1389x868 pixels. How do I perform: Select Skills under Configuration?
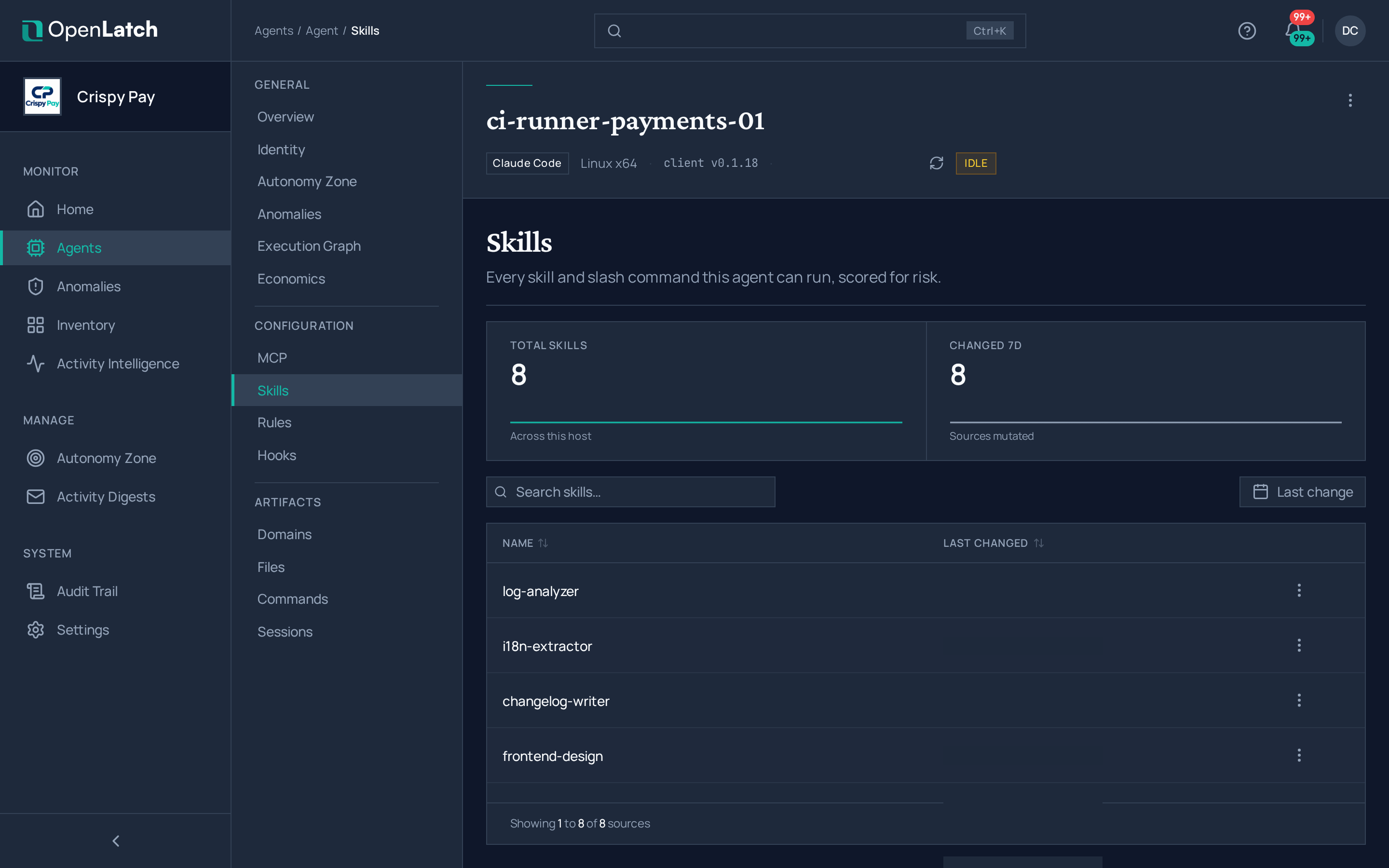tap(347, 391)
